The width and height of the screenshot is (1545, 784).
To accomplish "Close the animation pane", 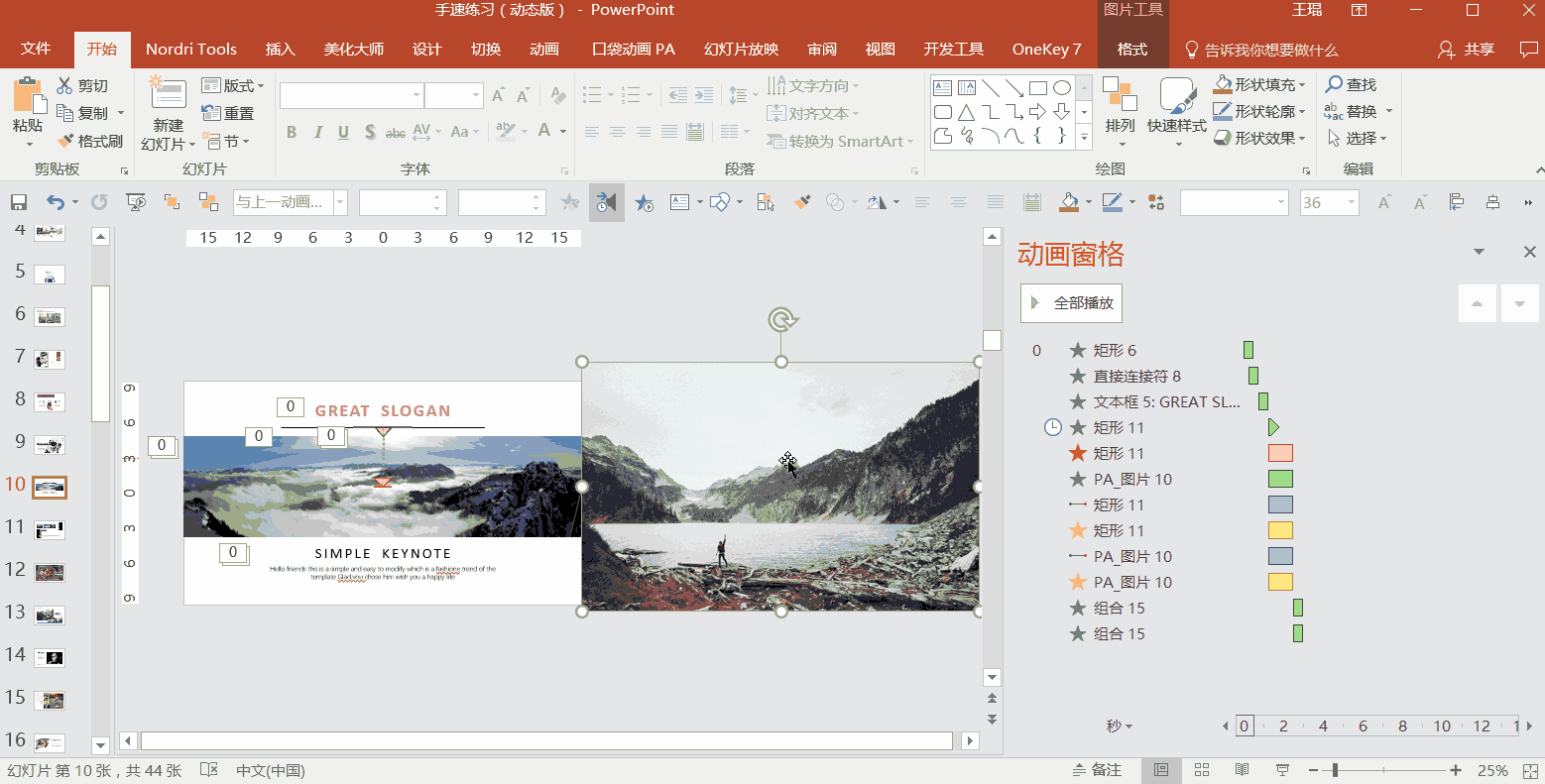I will tap(1529, 253).
